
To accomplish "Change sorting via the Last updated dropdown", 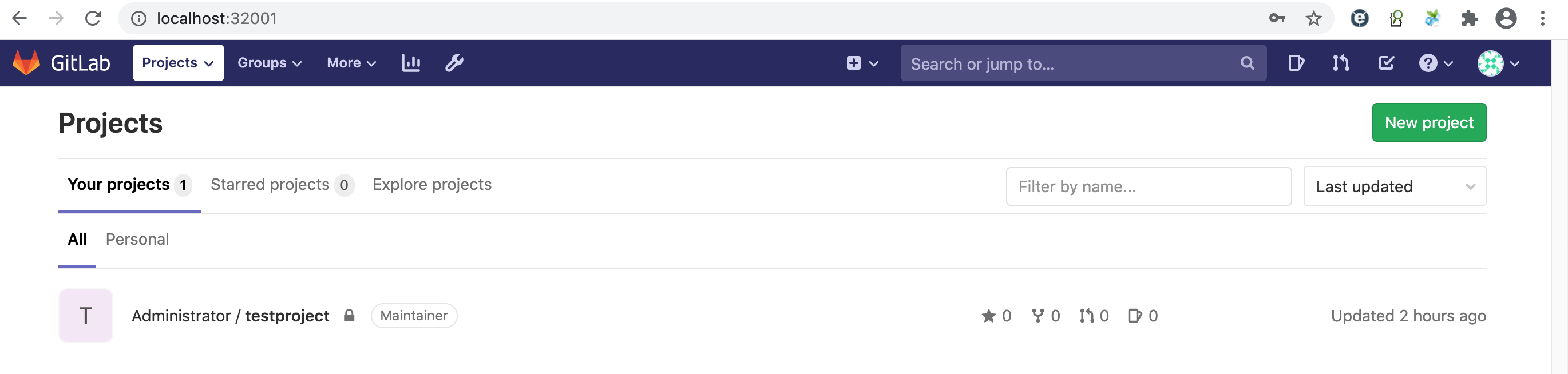I will pyautogui.click(x=1394, y=186).
